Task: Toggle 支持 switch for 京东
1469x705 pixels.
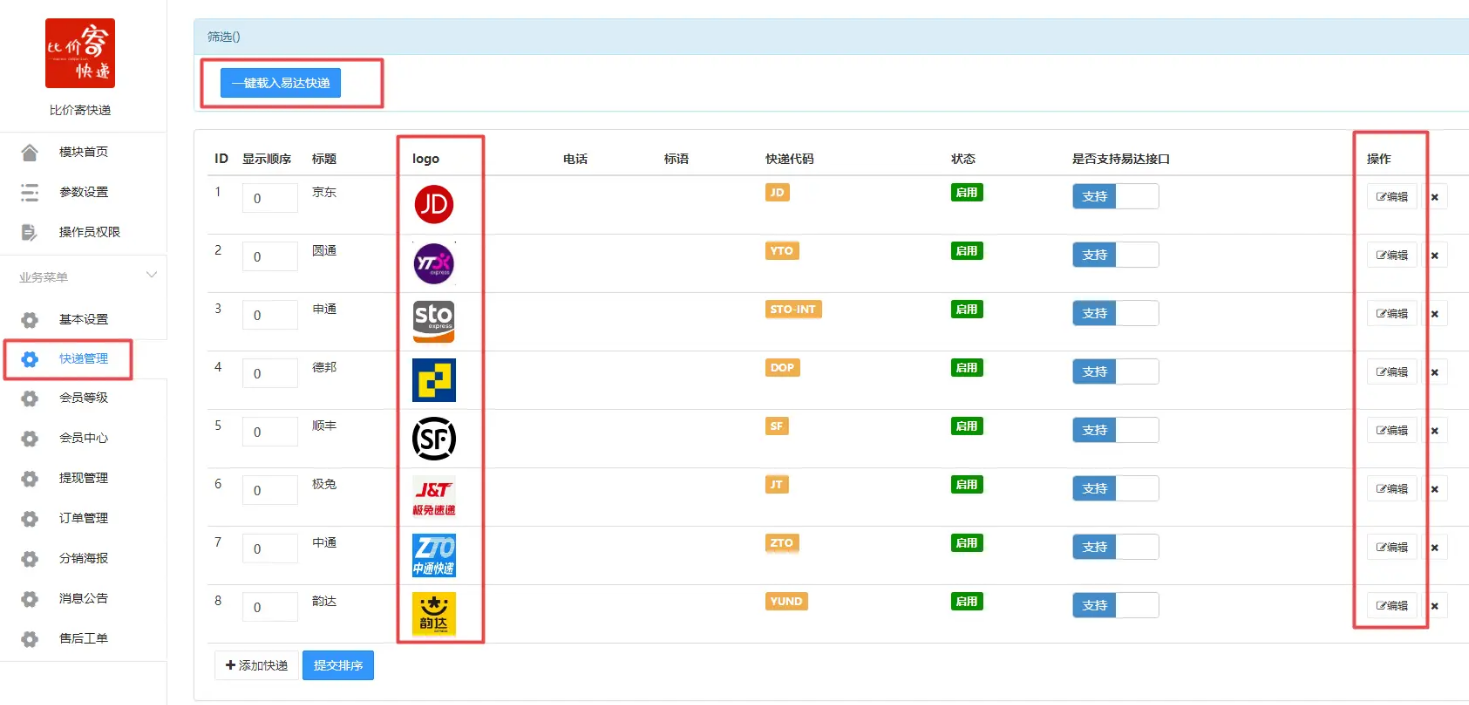Action: coord(1115,196)
